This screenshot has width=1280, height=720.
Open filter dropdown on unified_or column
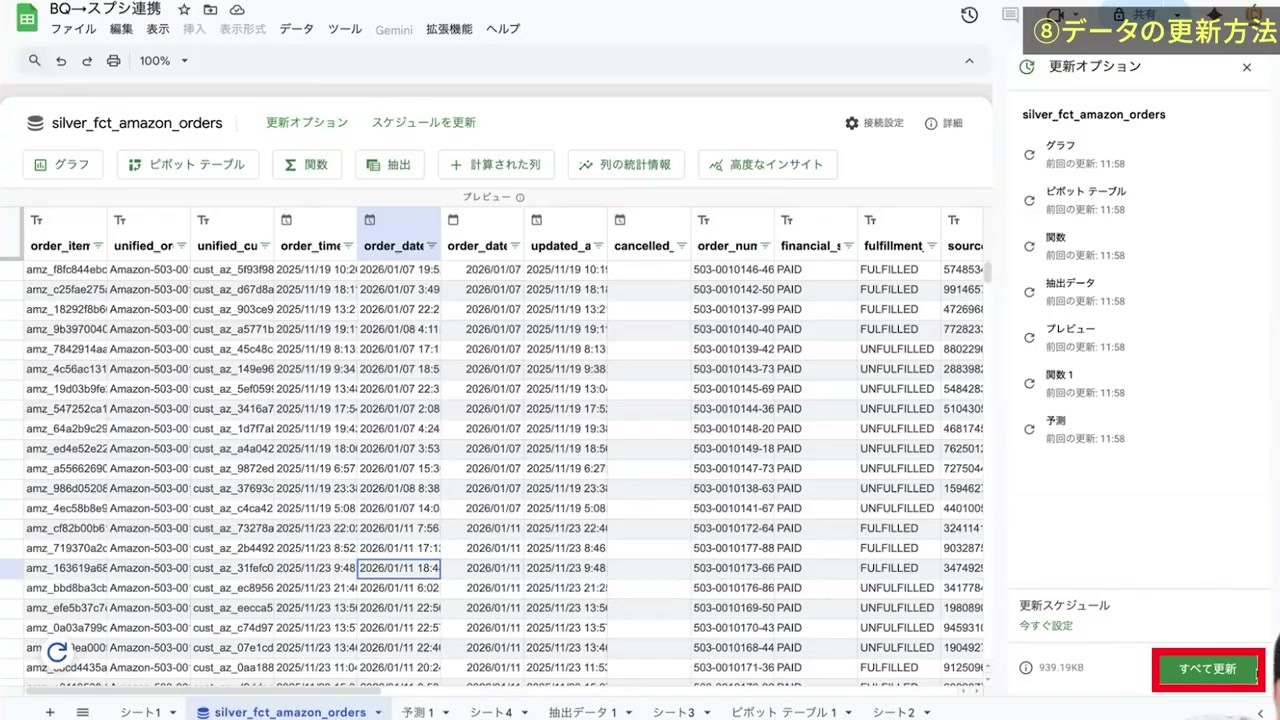pyautogui.click(x=181, y=246)
